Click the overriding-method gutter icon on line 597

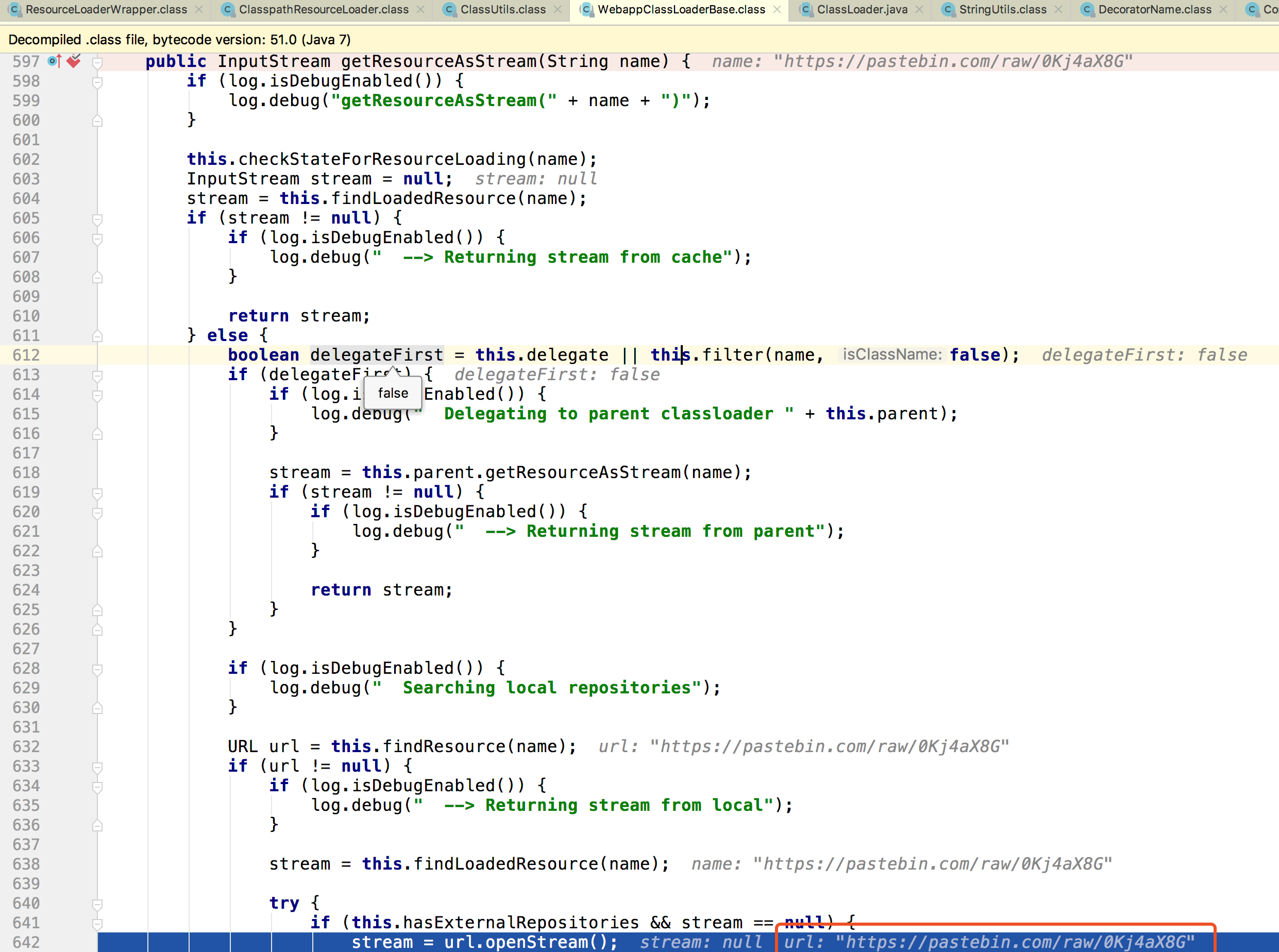click(54, 61)
